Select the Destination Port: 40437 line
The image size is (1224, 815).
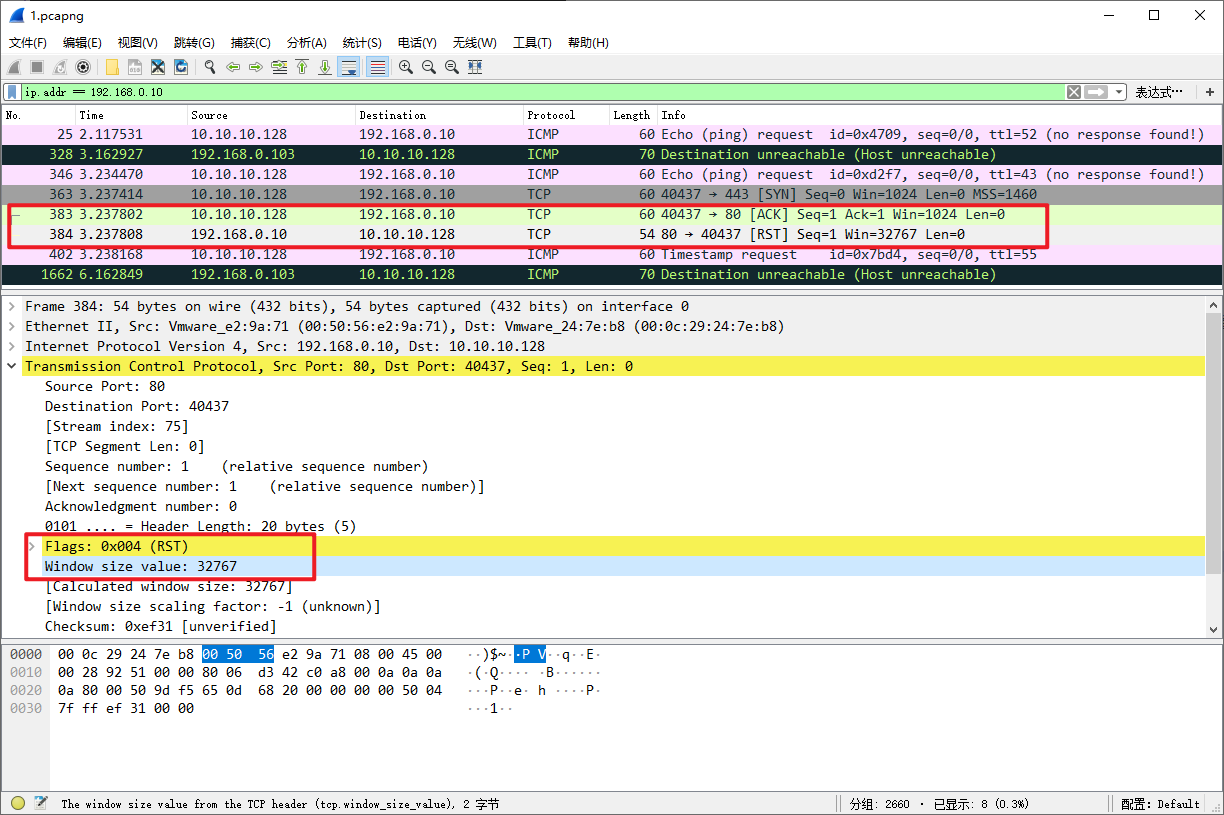point(137,406)
